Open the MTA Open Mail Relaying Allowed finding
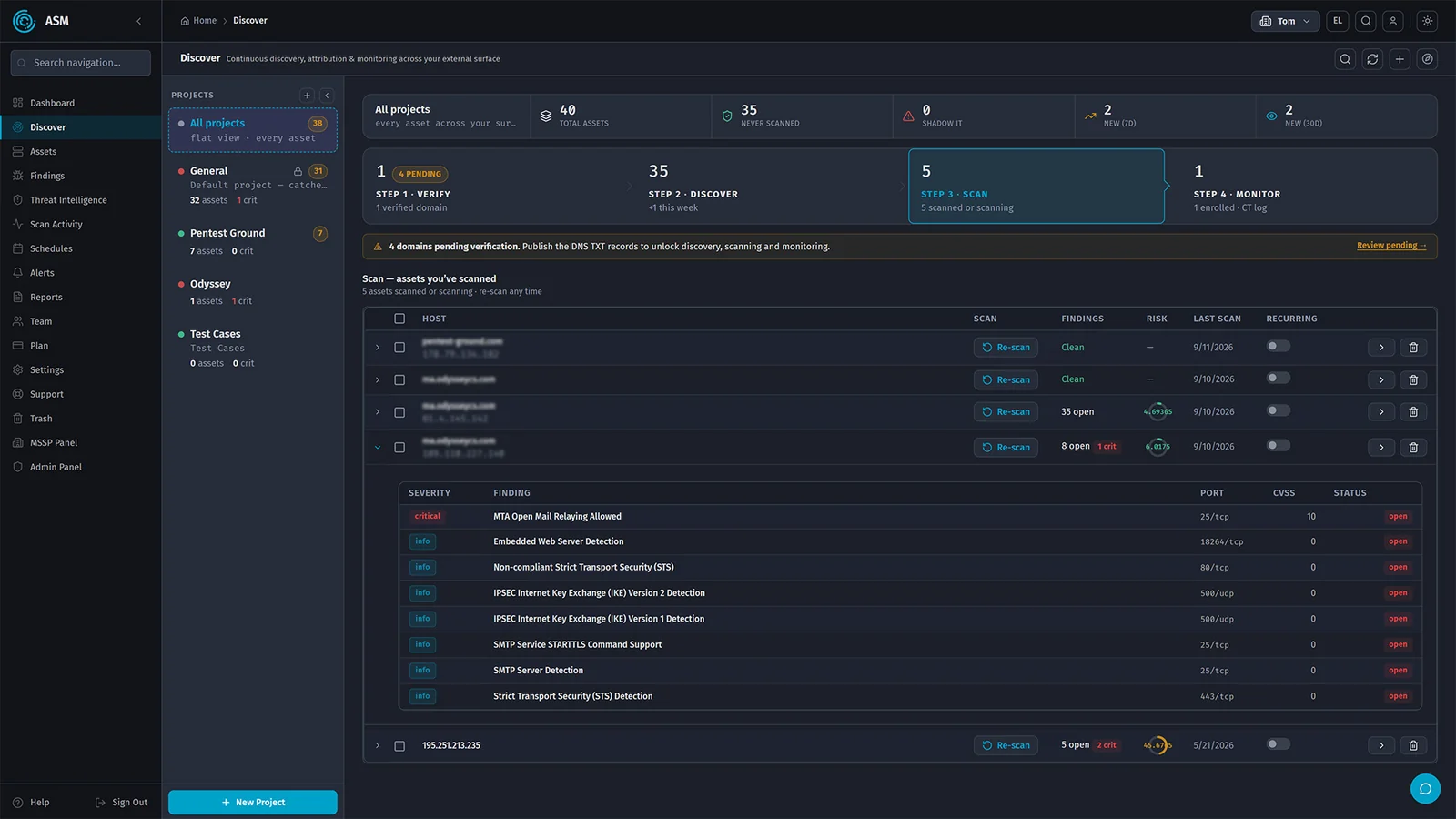This screenshot has height=819, width=1456. pos(910,517)
